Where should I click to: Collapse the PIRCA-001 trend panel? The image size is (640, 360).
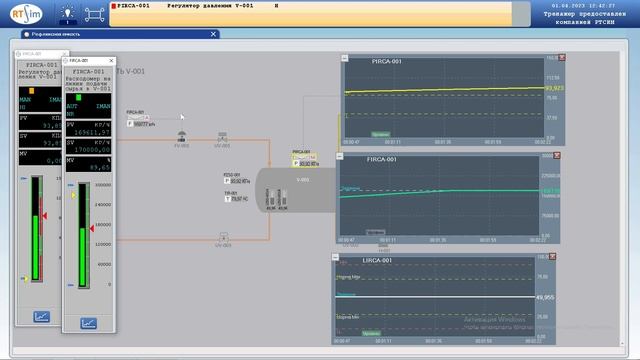pyautogui.click(x=345, y=58)
